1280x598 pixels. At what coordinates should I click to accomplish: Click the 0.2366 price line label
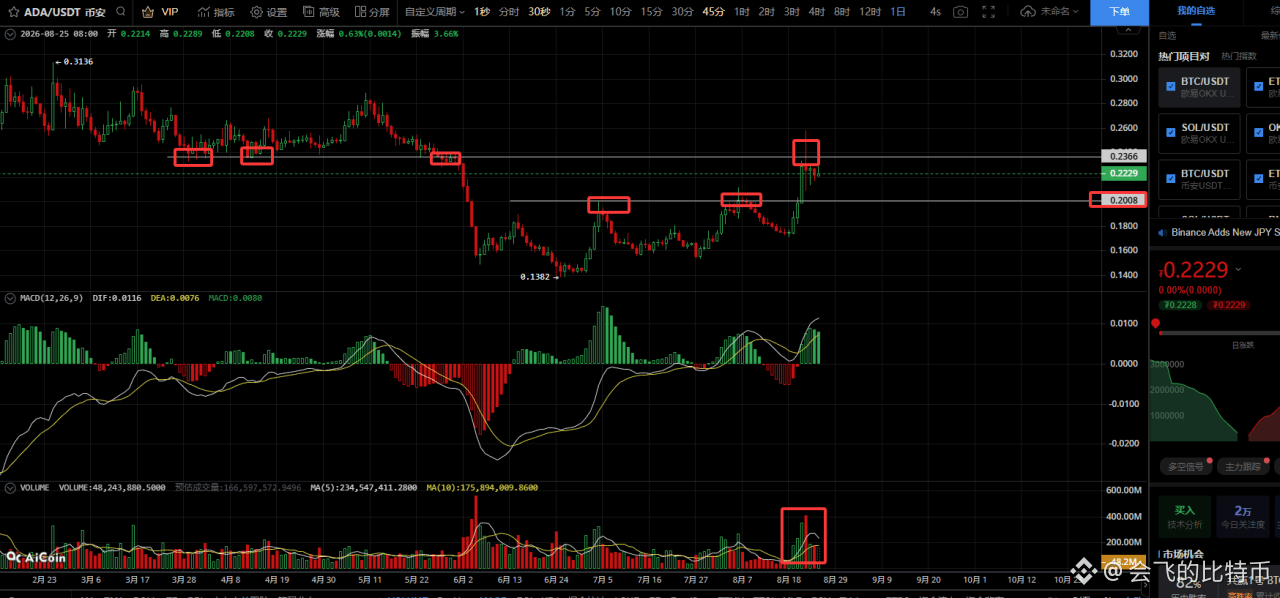pos(1123,156)
